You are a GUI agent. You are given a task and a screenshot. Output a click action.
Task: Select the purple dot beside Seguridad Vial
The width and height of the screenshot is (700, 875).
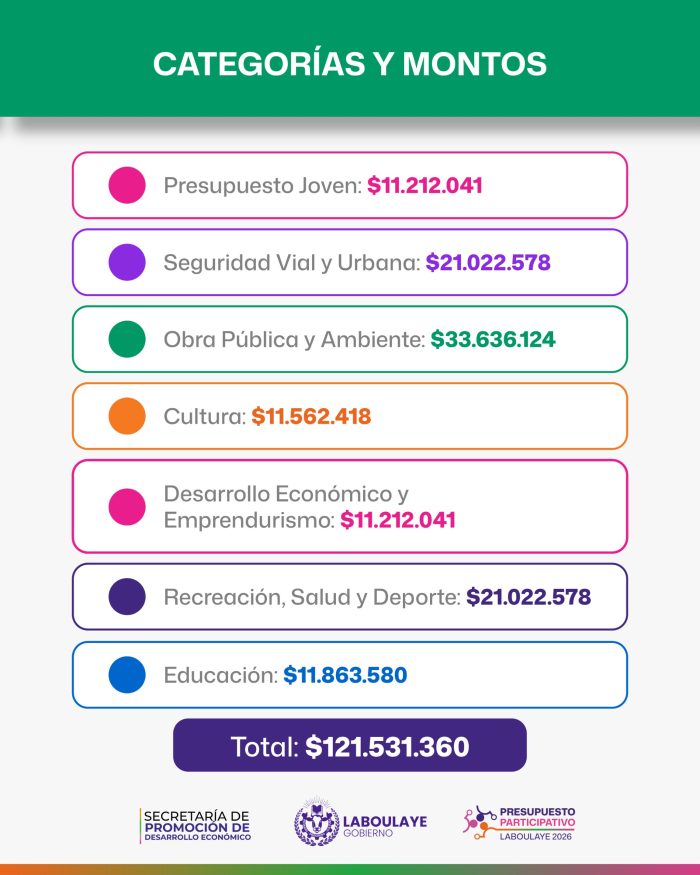pyautogui.click(x=127, y=262)
